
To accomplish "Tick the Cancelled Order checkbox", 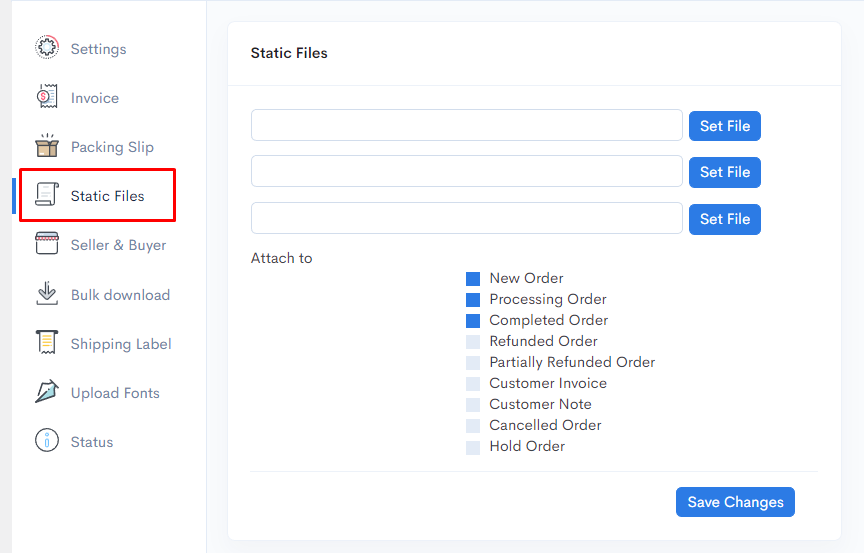I will pyautogui.click(x=473, y=426).
